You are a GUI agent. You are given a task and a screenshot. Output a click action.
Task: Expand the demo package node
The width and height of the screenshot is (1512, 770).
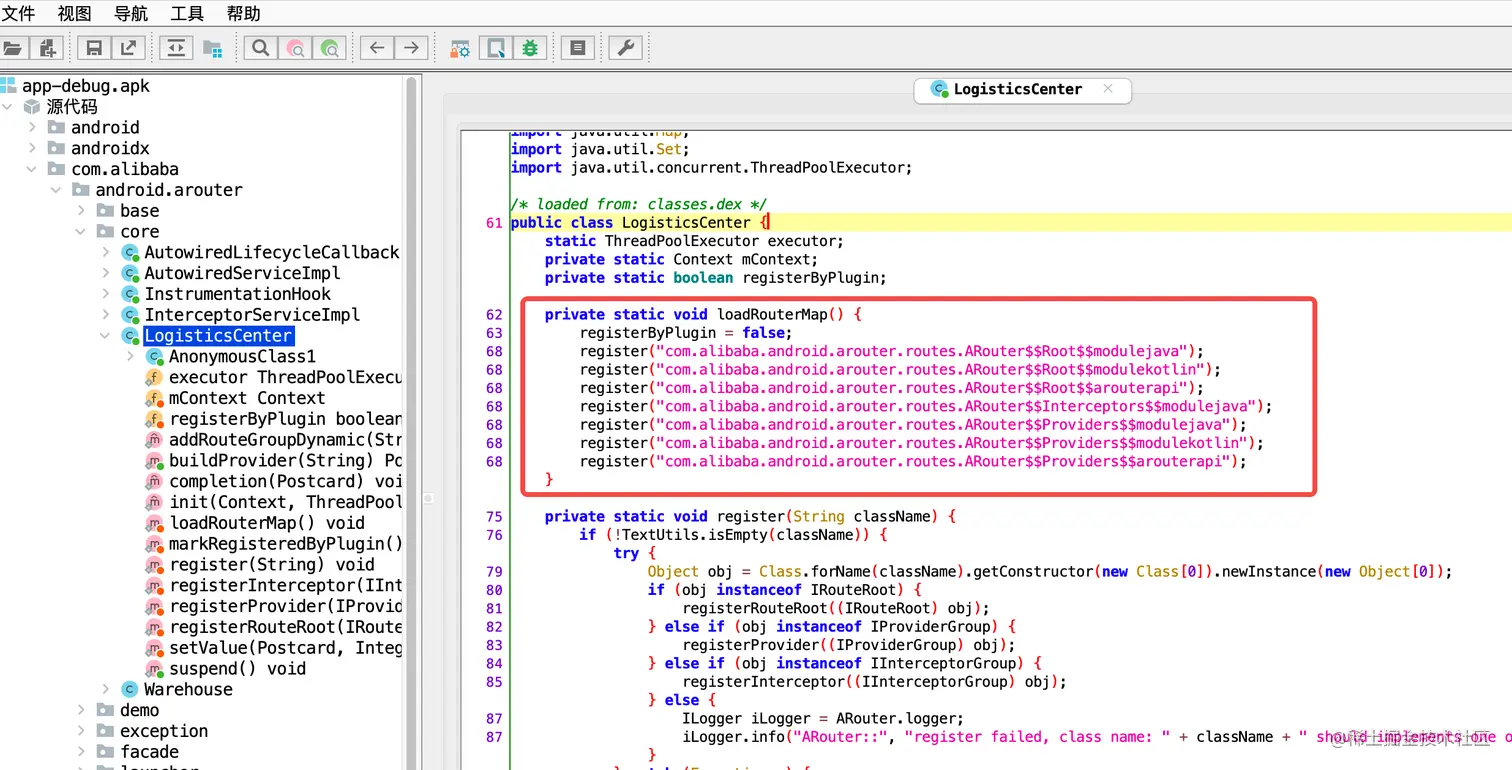click(x=81, y=710)
